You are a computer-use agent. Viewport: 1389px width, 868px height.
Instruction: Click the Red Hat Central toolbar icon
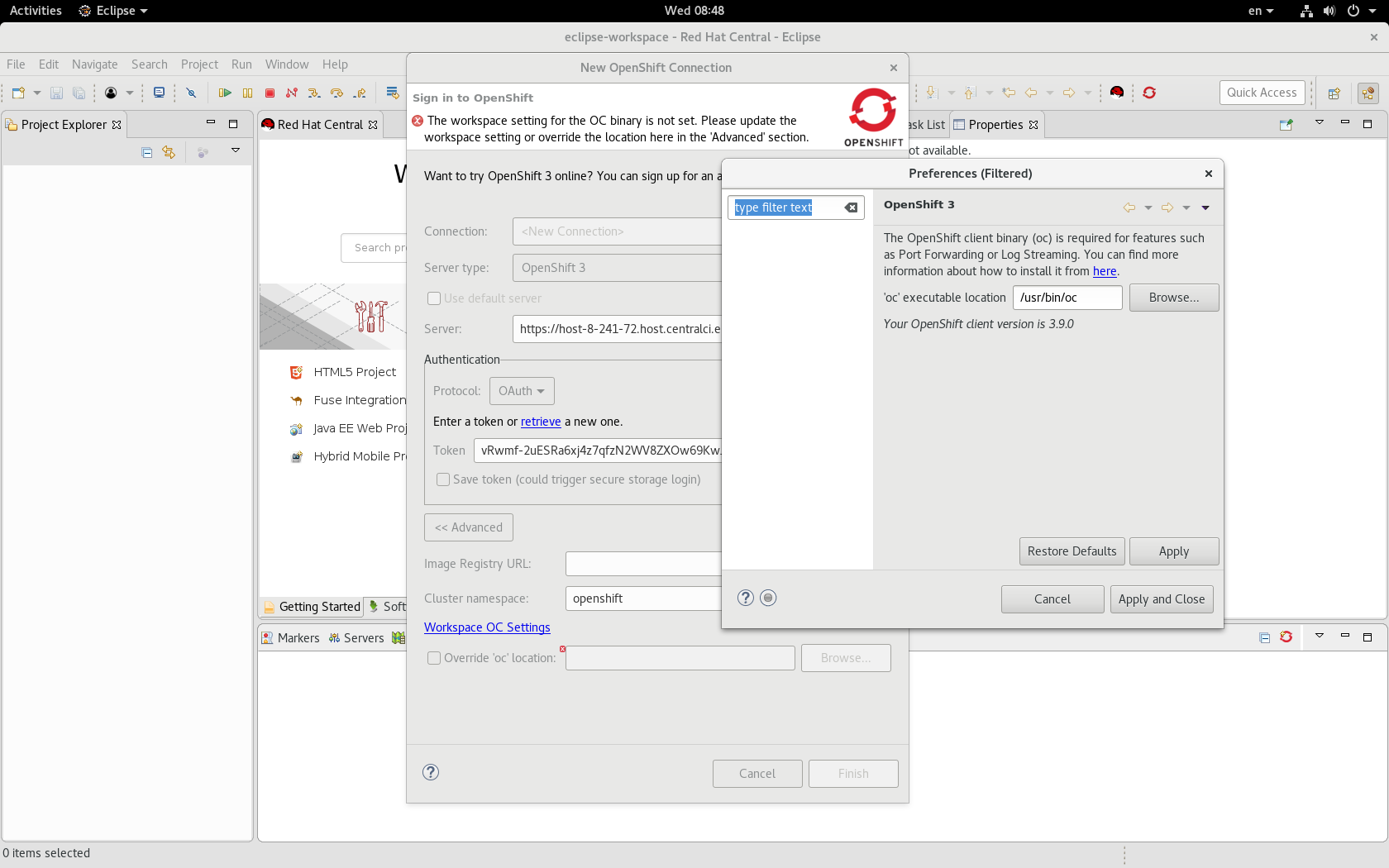[x=1117, y=93]
